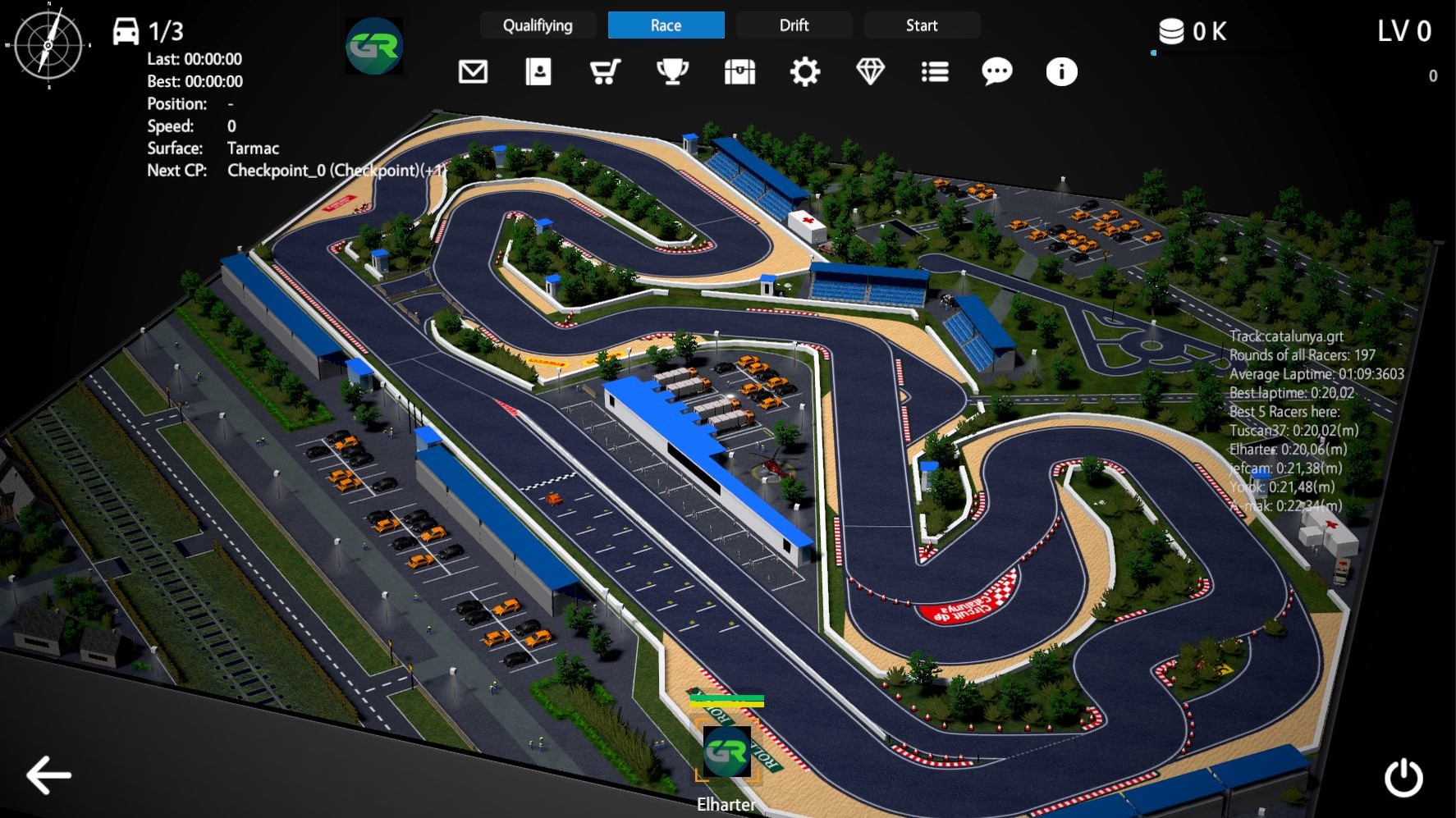Switch to the Drift mode tab

tap(793, 25)
